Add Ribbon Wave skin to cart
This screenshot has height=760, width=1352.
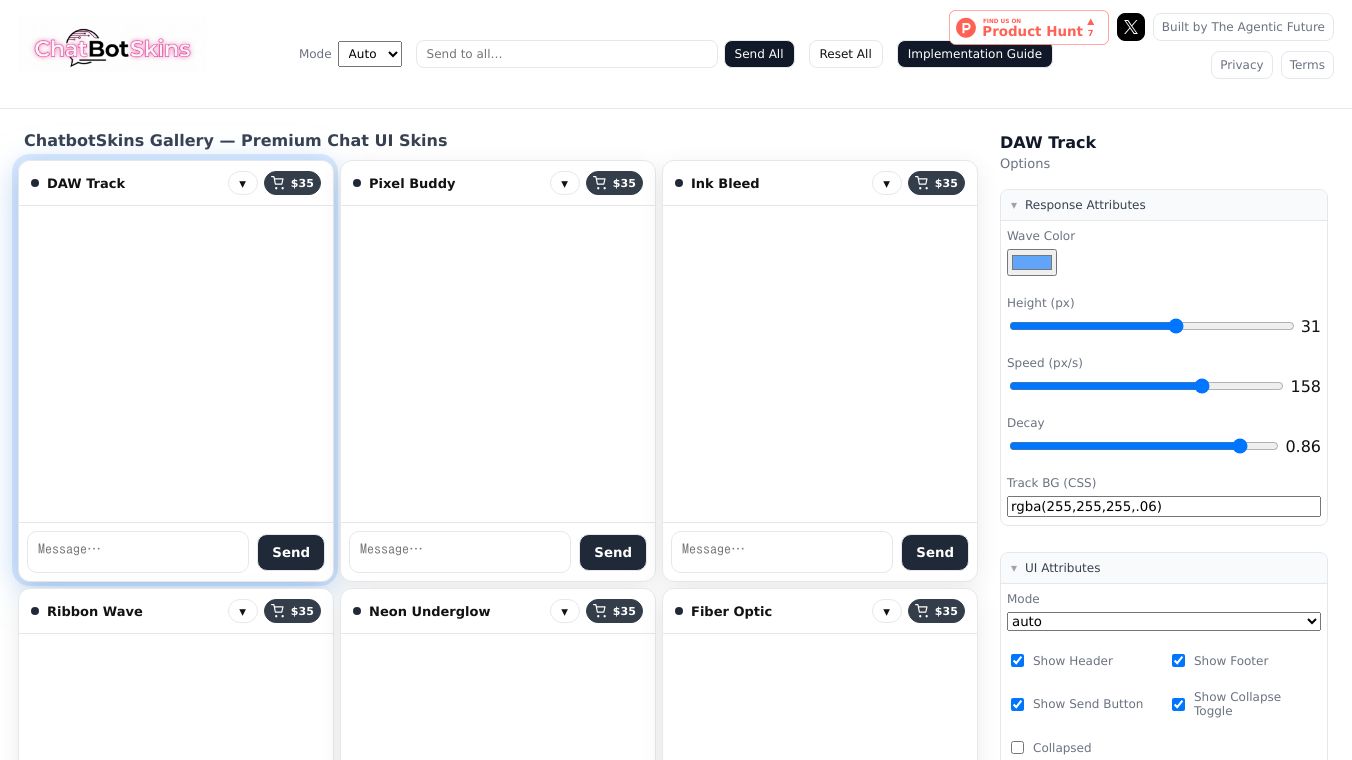(292, 611)
